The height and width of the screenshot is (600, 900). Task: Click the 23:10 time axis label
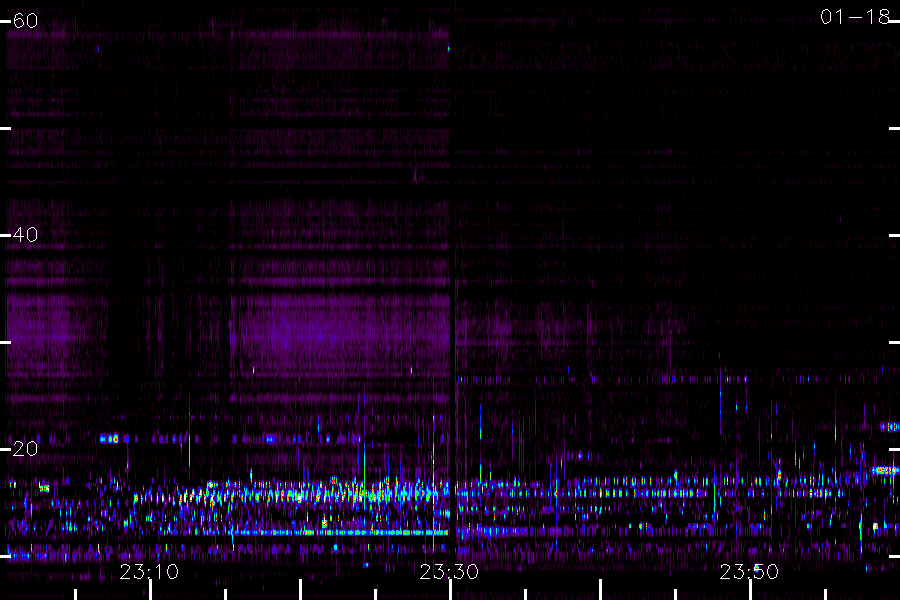(x=149, y=572)
